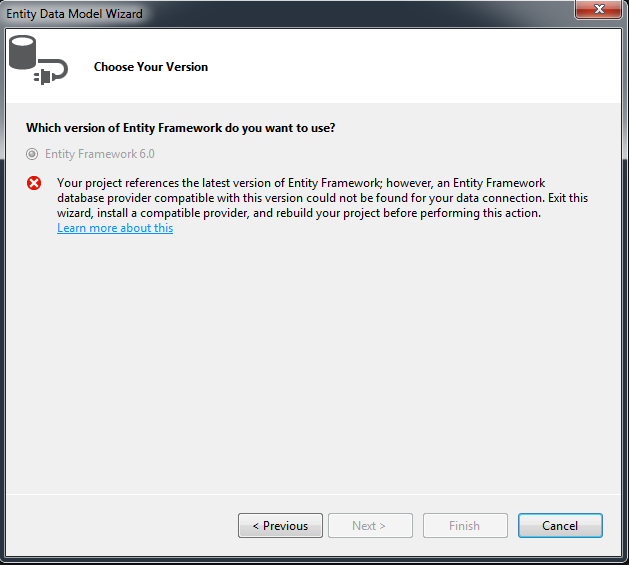The image size is (629, 565).
Task: Click the plug connector graphic in header
Action: point(51,71)
